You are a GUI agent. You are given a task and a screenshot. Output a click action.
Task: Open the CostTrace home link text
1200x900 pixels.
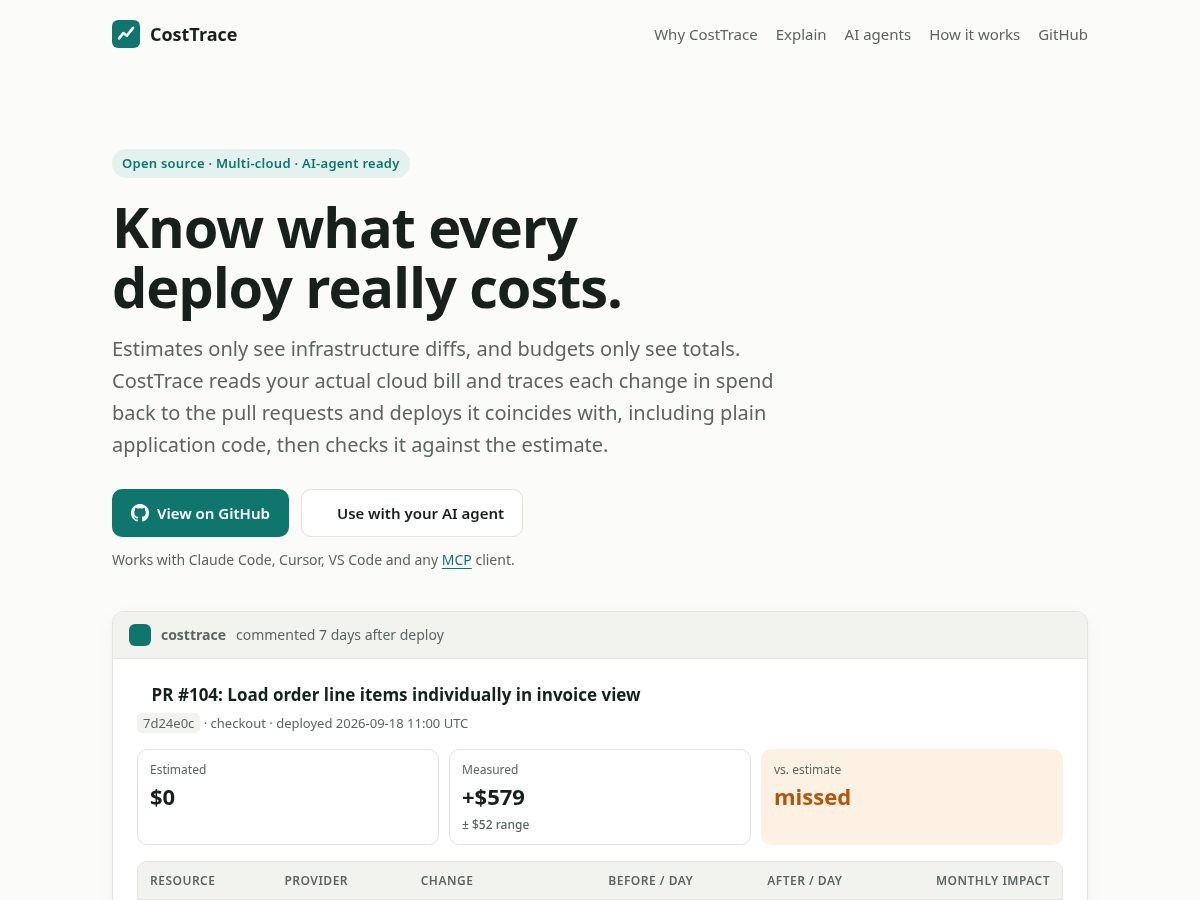click(193, 35)
